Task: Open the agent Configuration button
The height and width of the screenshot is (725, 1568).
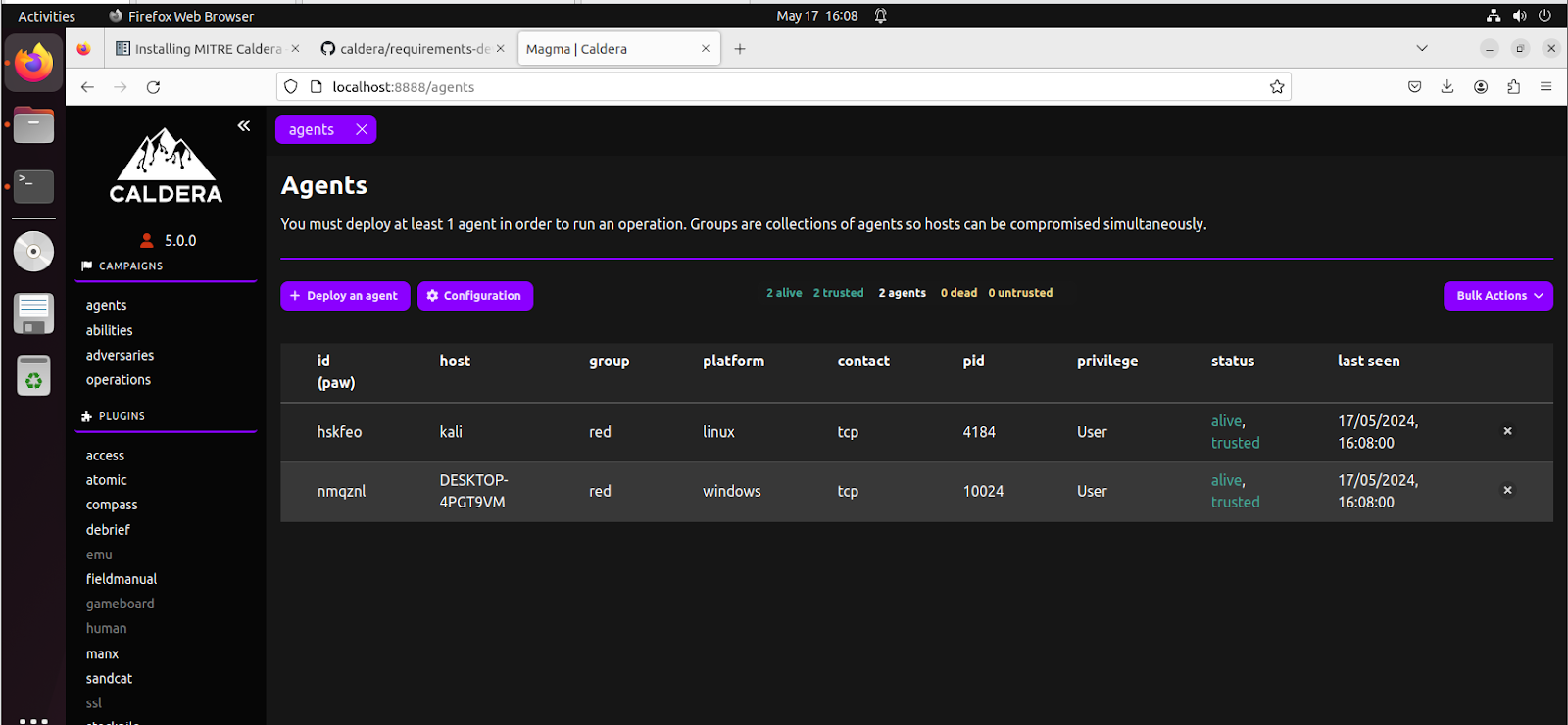Action: click(x=475, y=295)
